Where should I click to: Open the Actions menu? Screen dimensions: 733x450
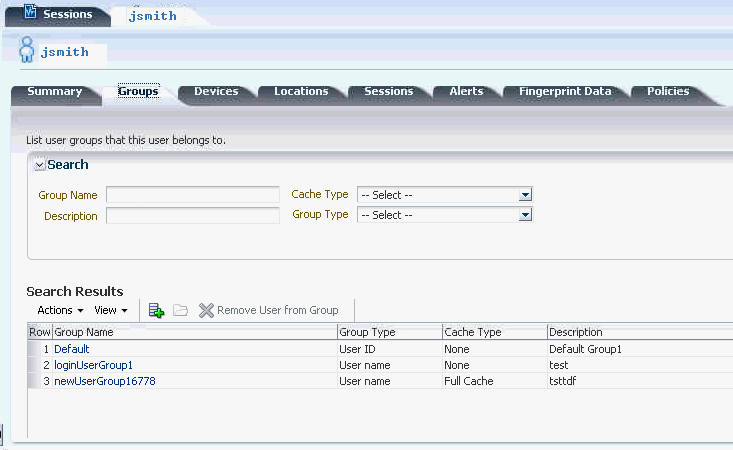(60, 310)
